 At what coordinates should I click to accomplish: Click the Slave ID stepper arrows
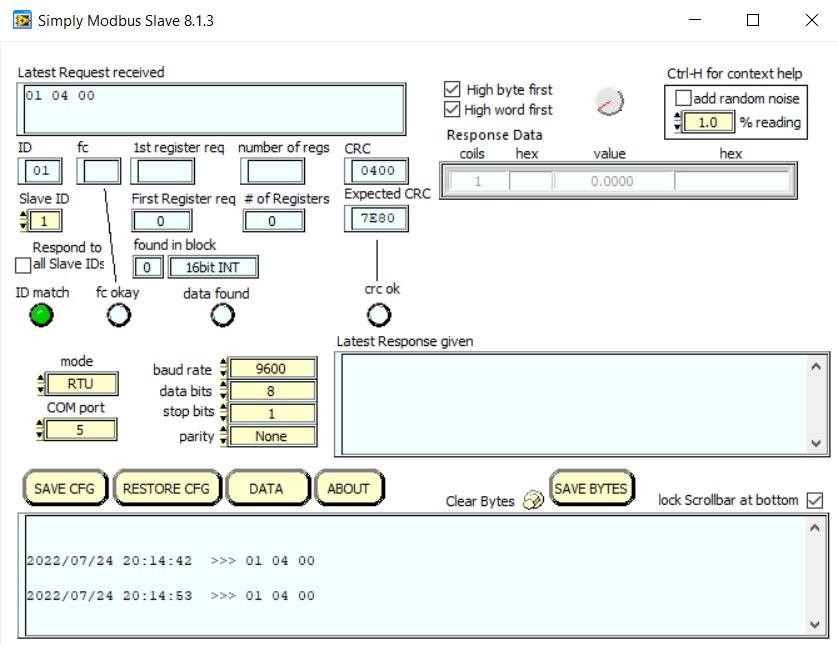click(x=23, y=221)
